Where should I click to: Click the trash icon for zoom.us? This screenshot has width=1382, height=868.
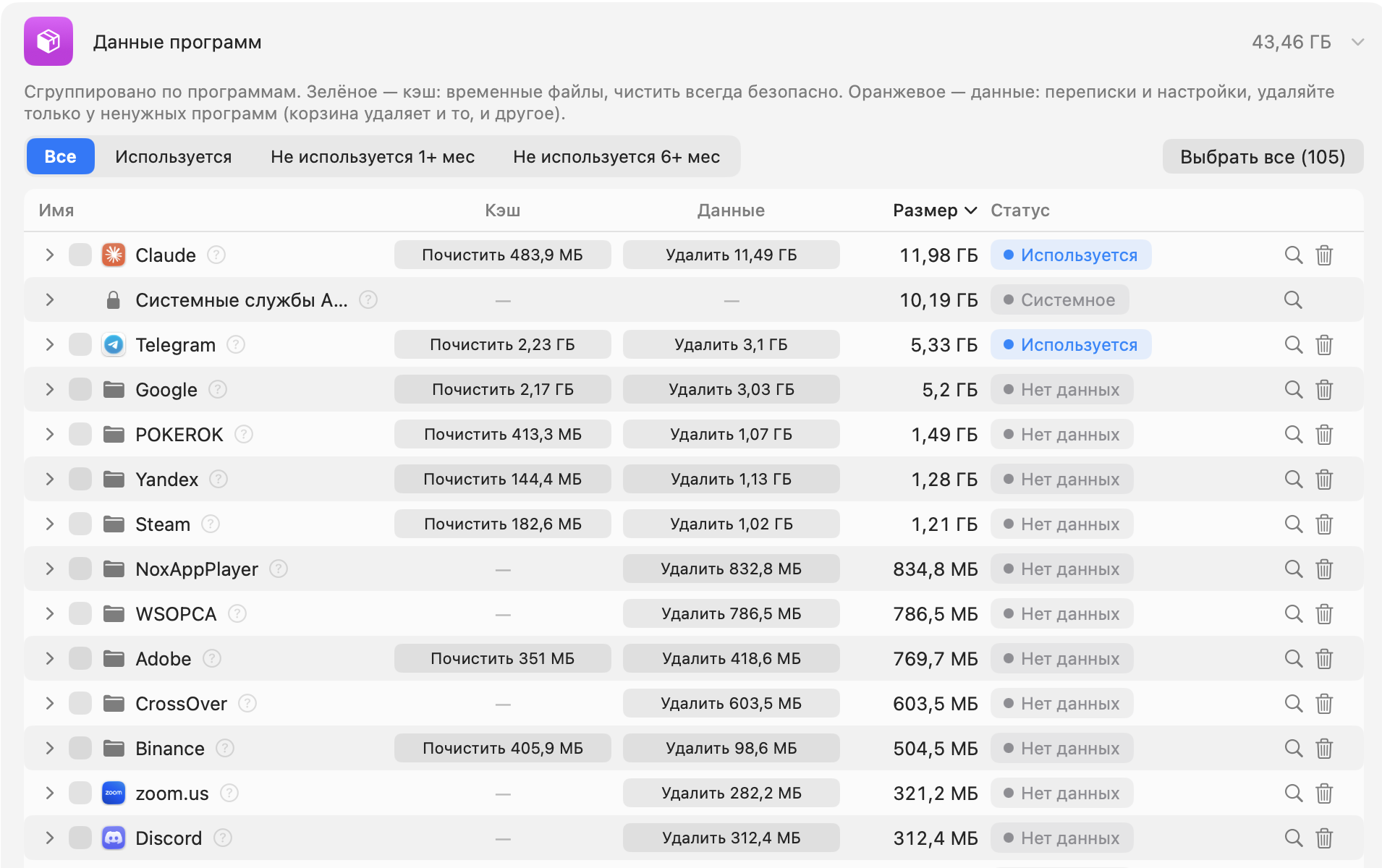pos(1324,793)
